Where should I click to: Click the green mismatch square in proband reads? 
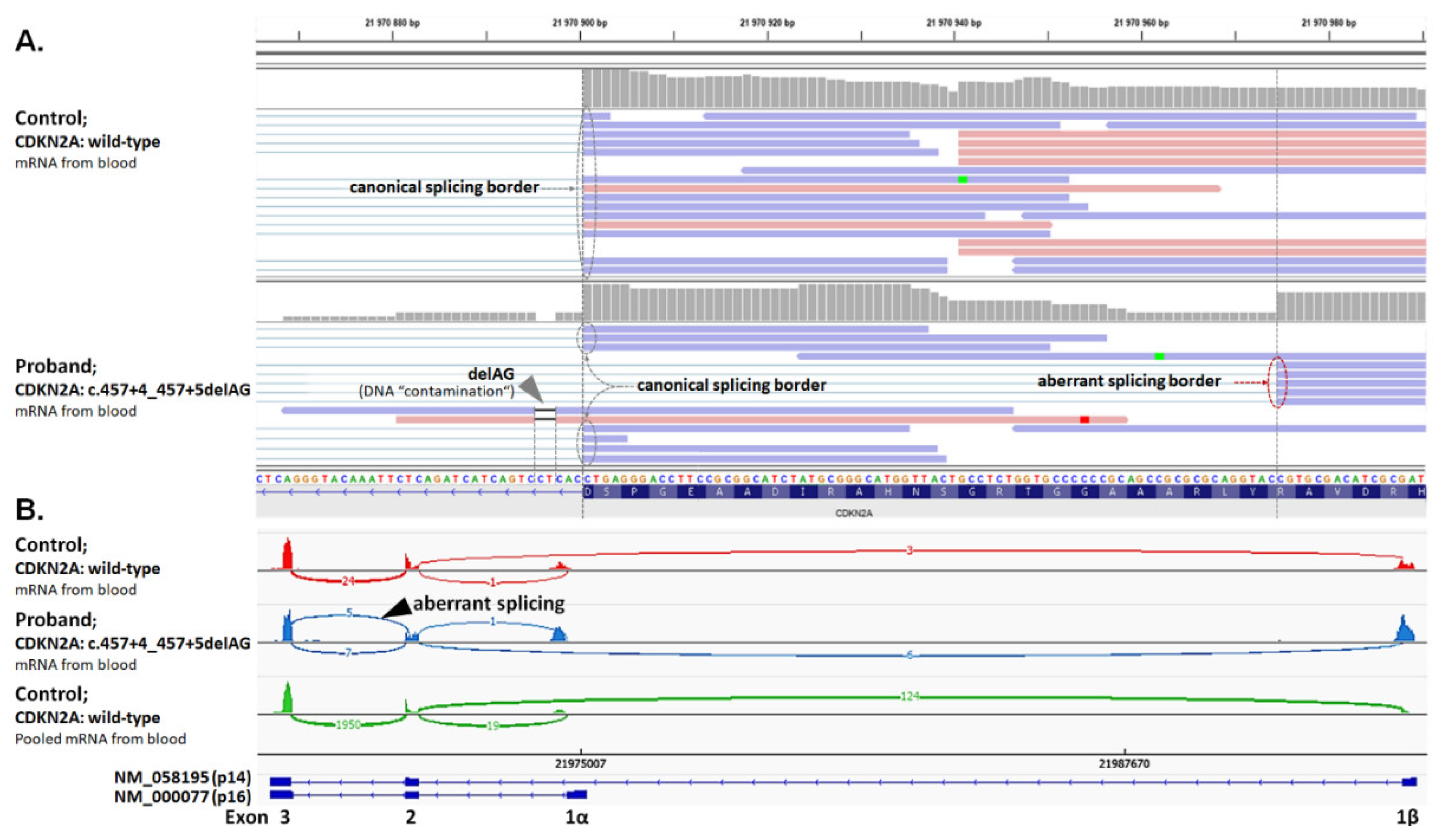(x=1159, y=357)
